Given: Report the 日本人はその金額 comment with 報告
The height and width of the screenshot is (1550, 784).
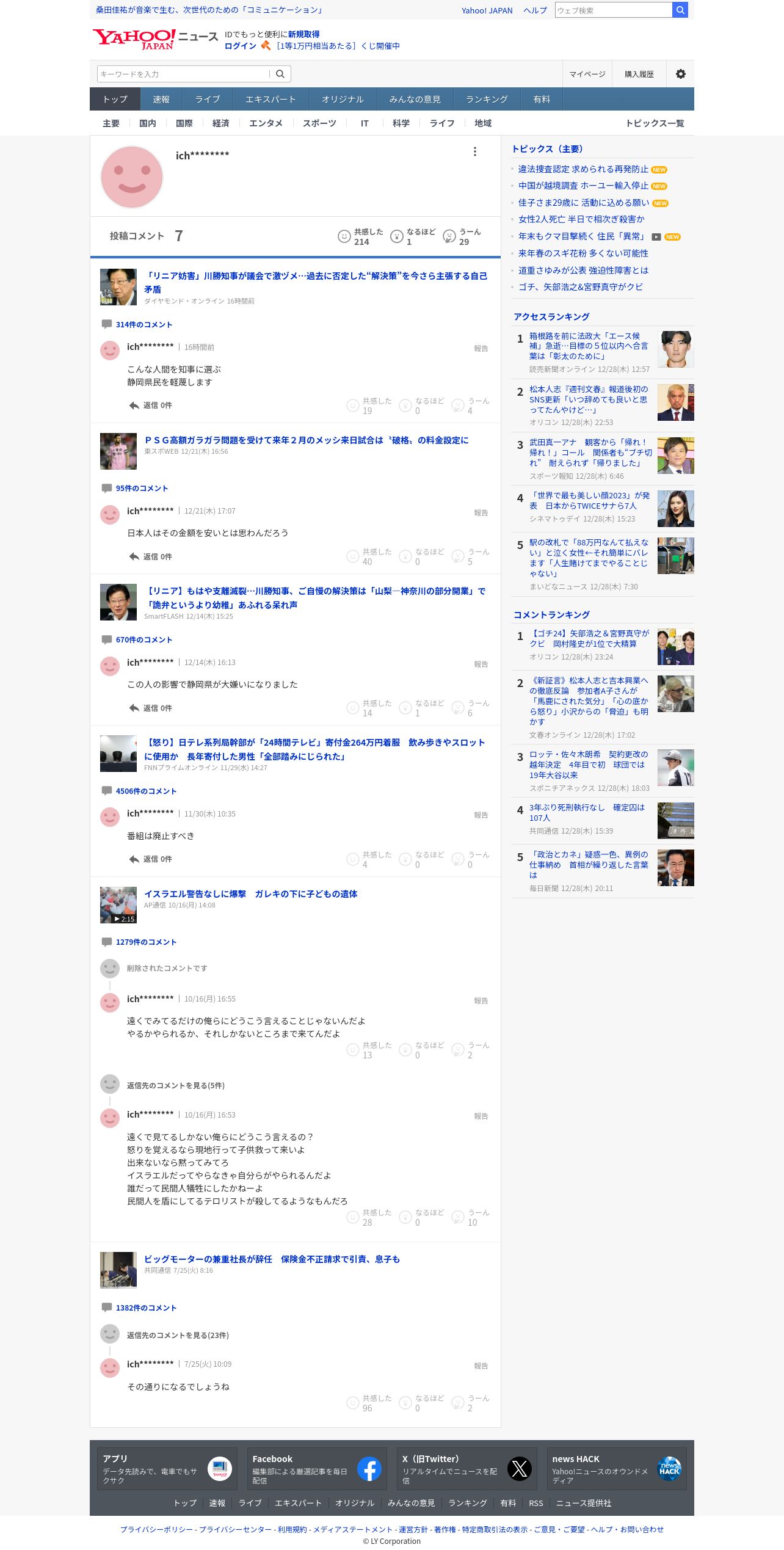Looking at the screenshot, I should point(481,512).
